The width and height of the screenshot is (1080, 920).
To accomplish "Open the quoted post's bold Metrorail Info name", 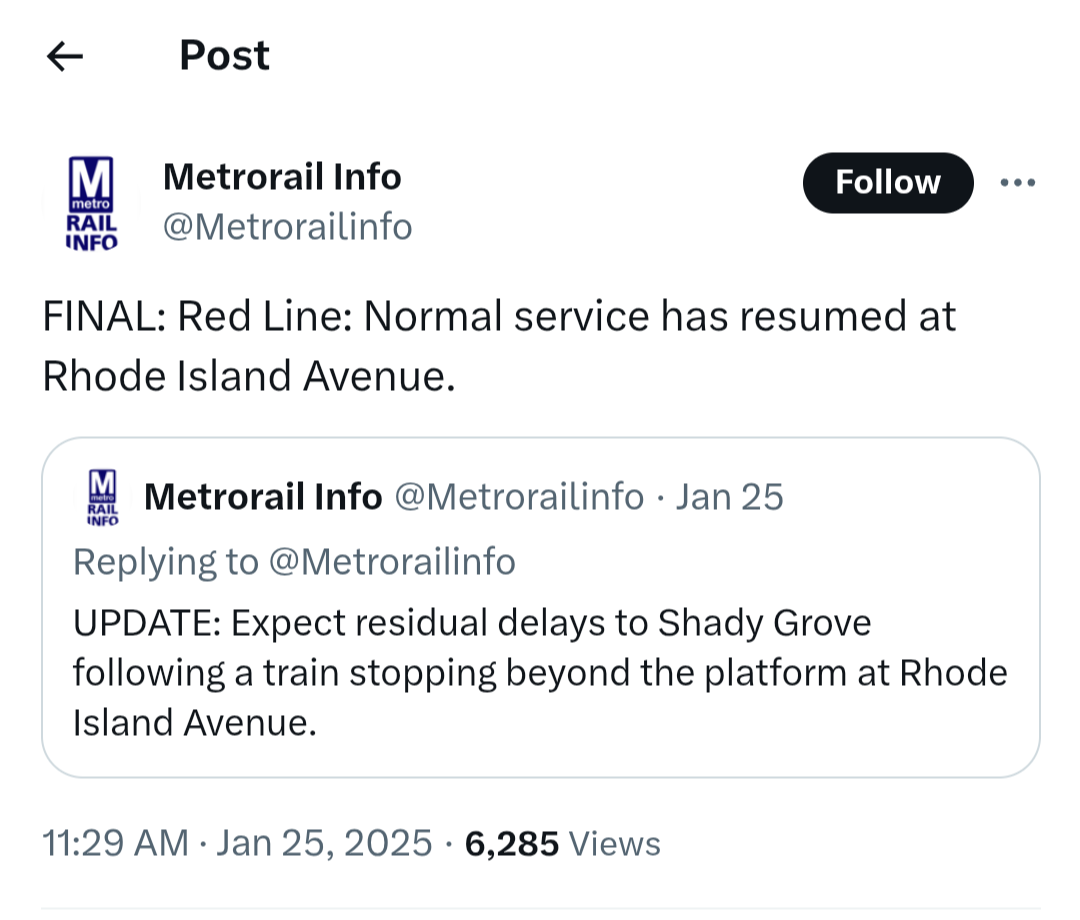I will coord(263,496).
